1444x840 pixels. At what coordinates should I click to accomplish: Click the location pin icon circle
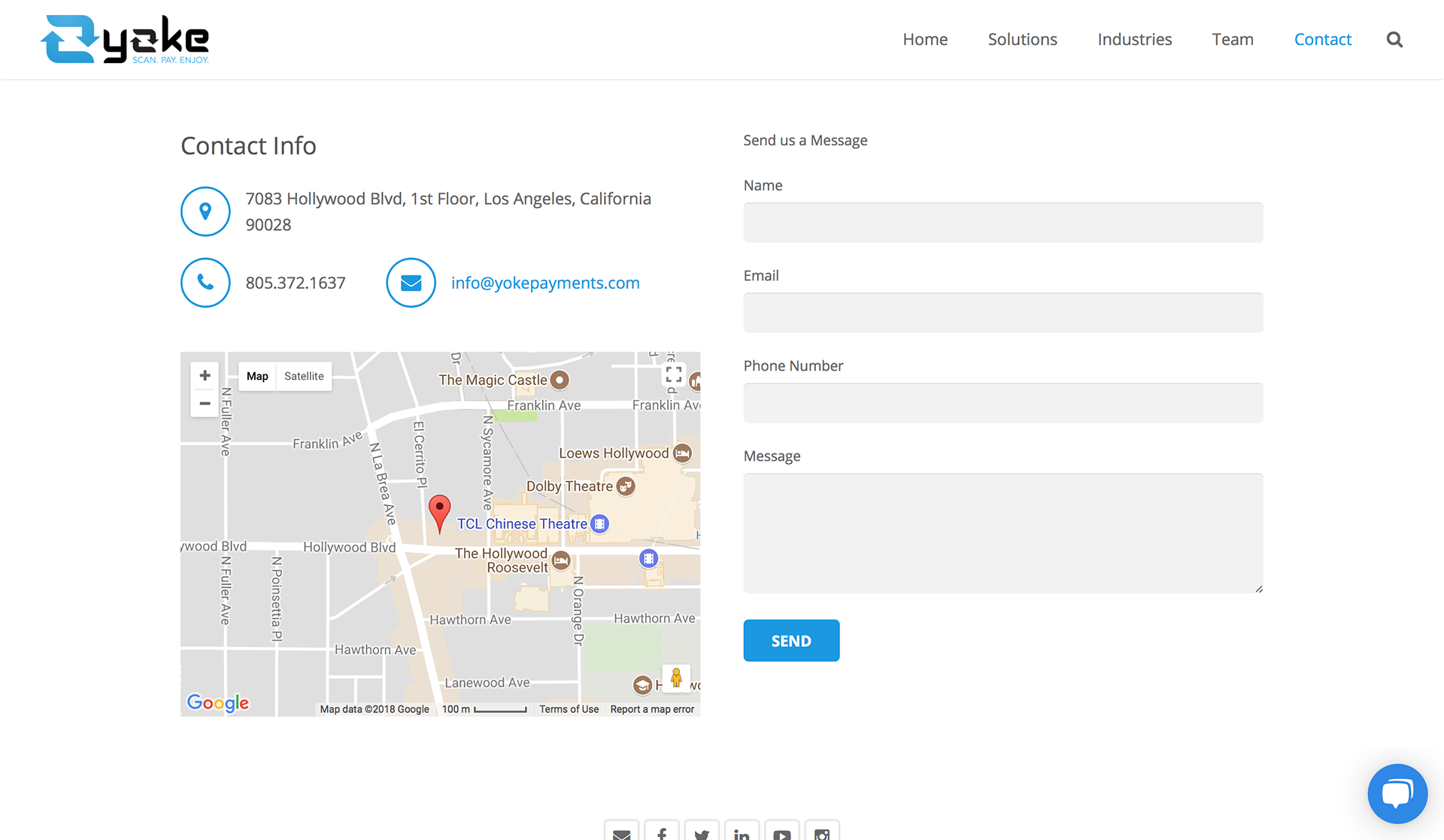coord(205,211)
